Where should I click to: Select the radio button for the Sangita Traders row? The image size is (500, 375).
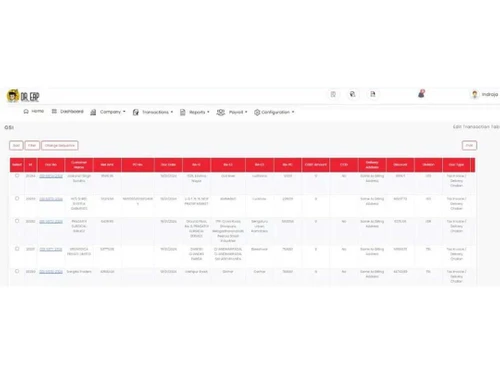point(17,271)
